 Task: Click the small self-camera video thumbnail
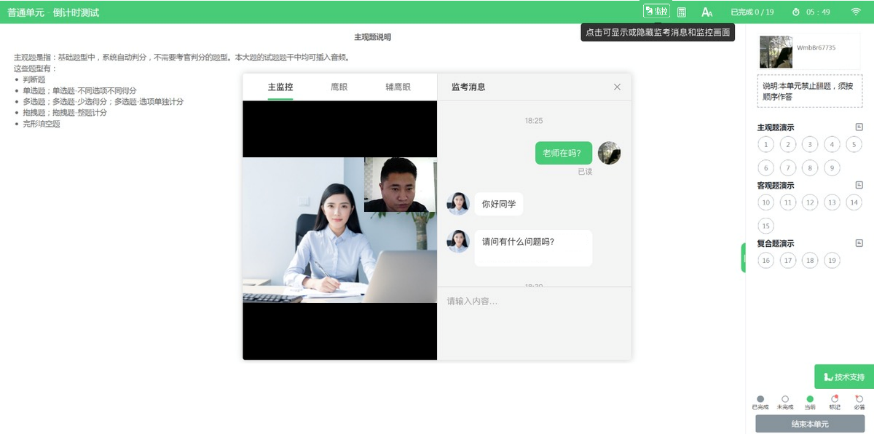400,184
